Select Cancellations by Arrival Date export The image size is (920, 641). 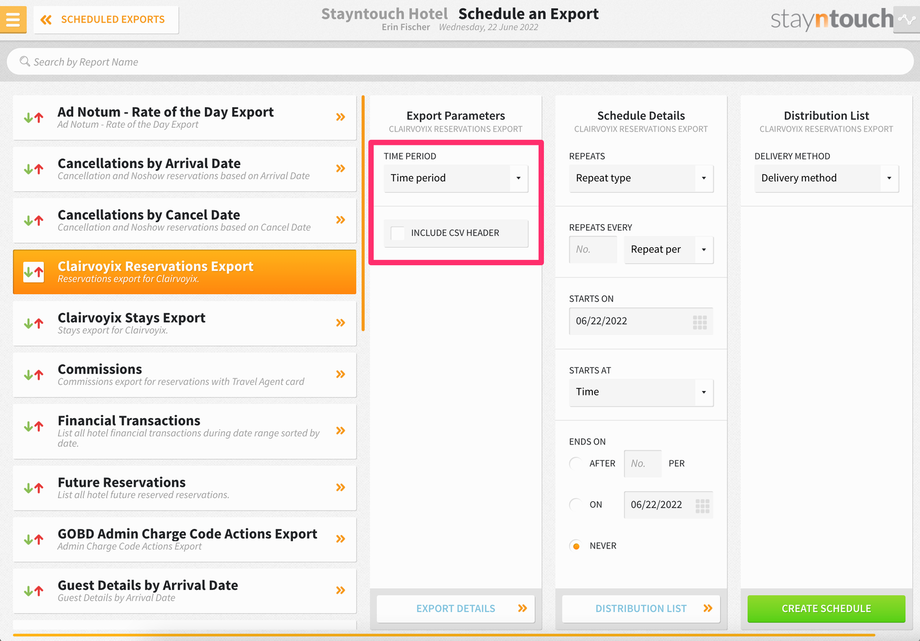click(x=184, y=168)
